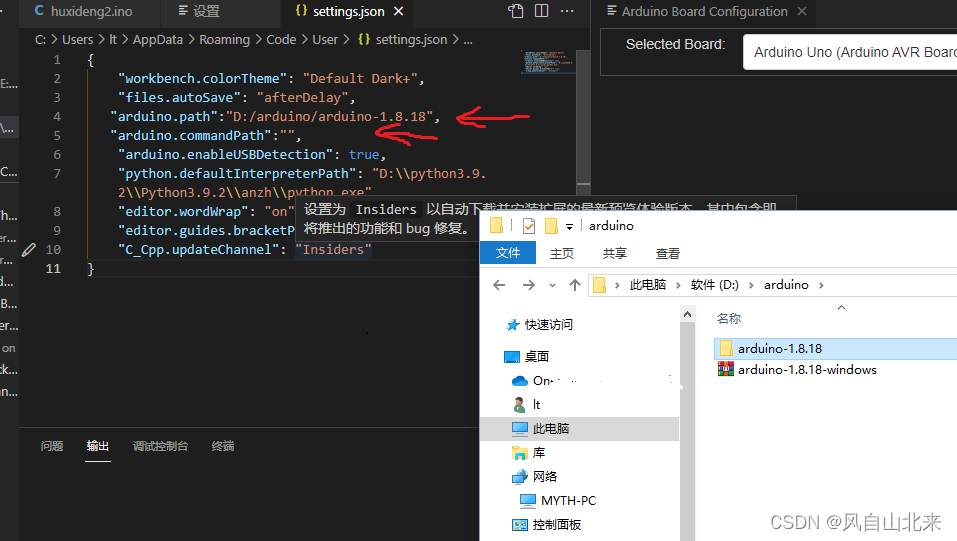
Task: Open recent locations dropdown in Explorer
Action: pos(552,285)
